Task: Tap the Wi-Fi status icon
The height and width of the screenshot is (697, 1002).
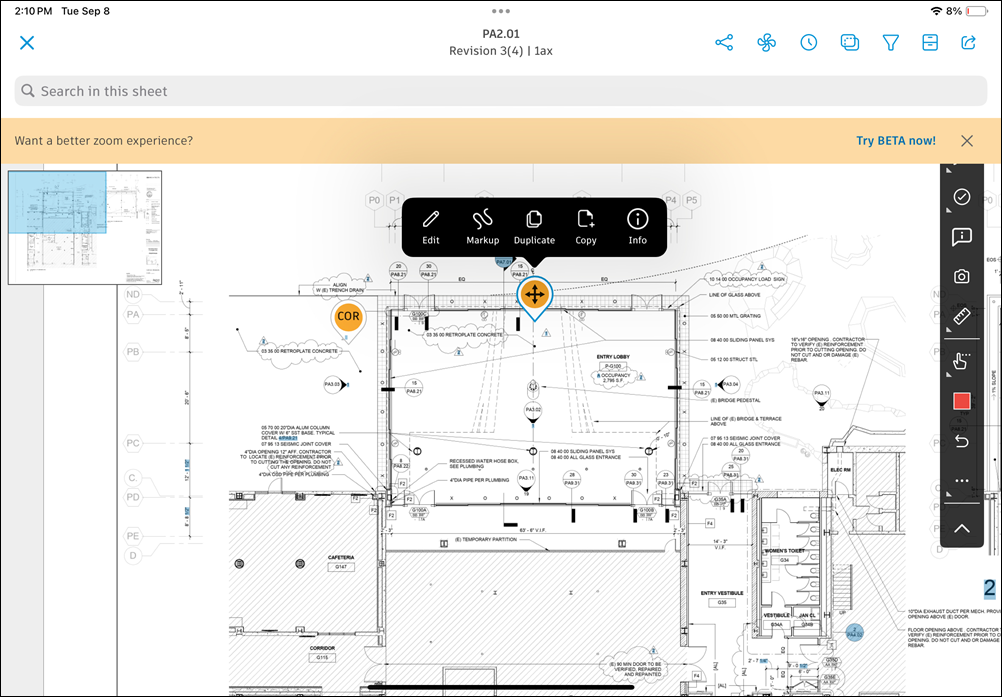Action: [936, 11]
